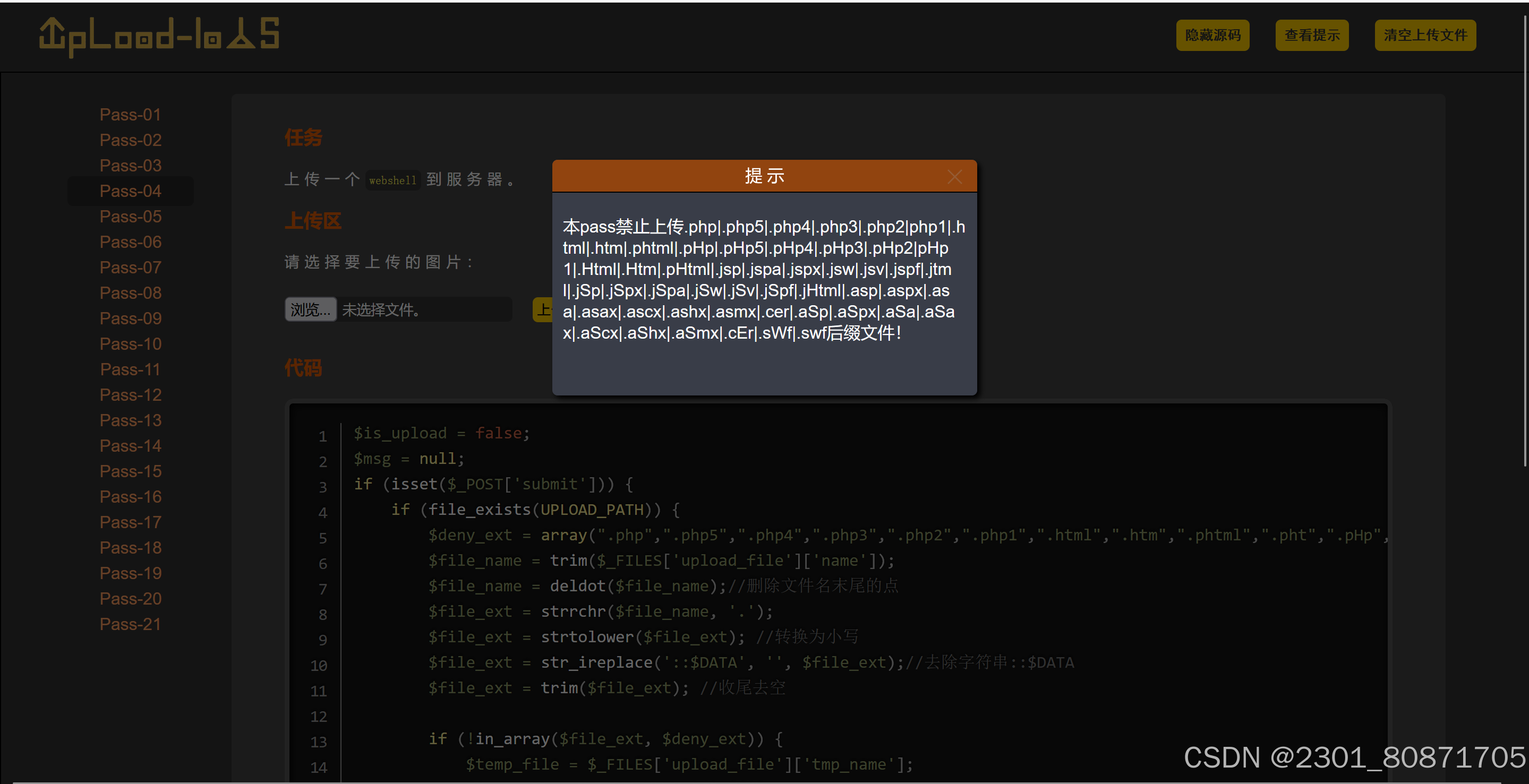Go to Pass-03 in the sidebar

tap(131, 166)
